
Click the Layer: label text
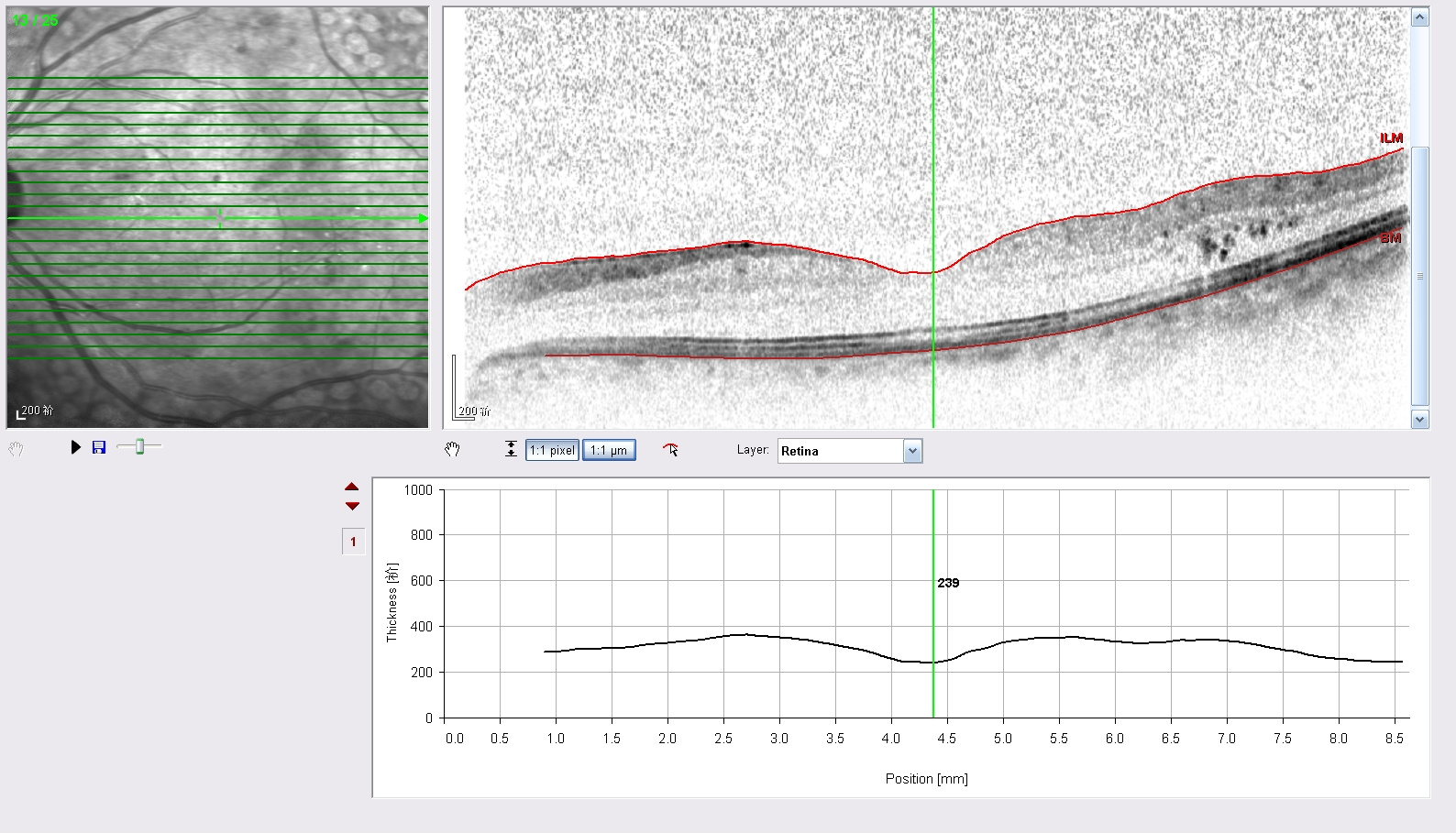753,450
